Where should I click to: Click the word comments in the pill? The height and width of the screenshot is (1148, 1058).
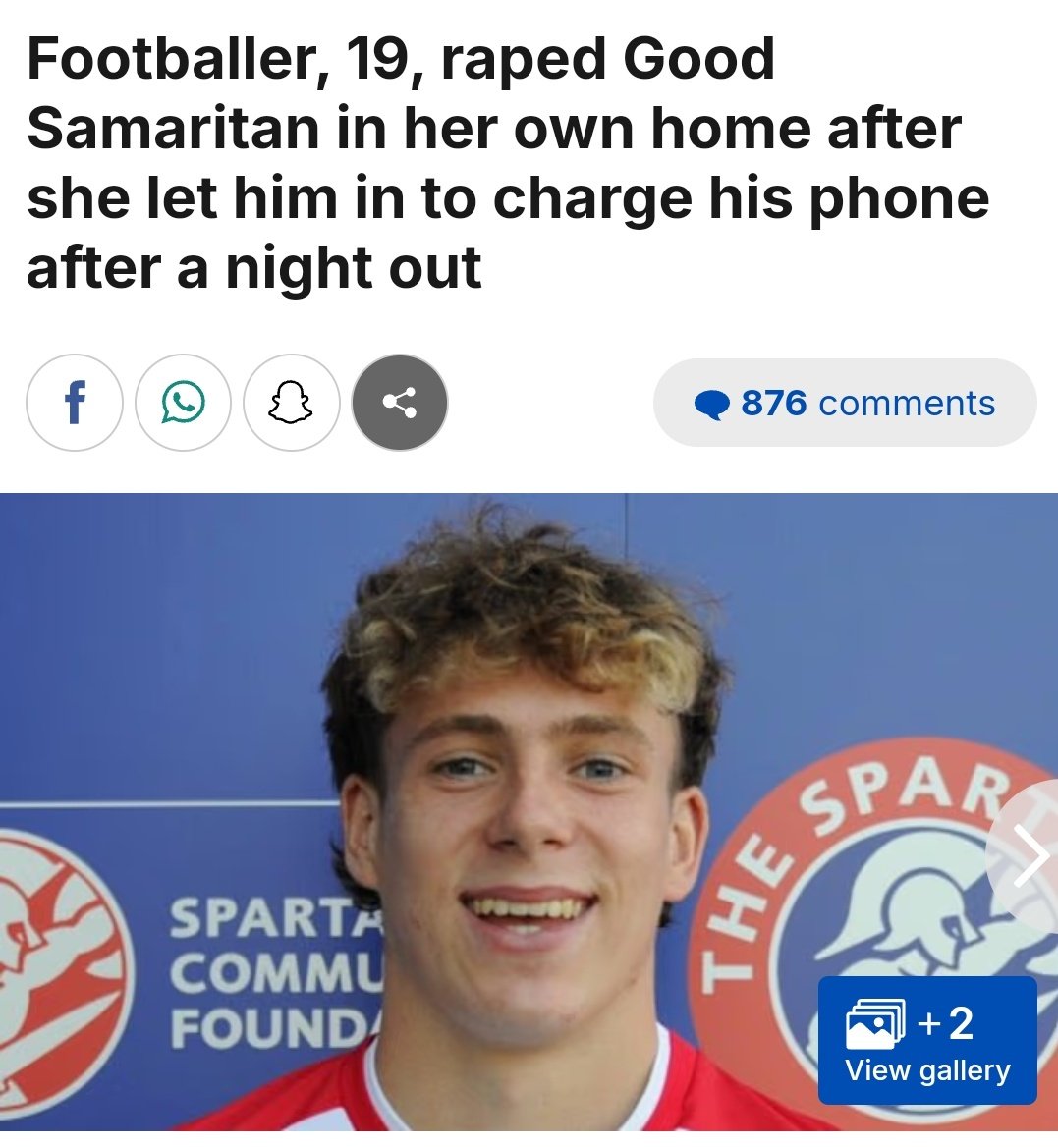click(x=907, y=404)
